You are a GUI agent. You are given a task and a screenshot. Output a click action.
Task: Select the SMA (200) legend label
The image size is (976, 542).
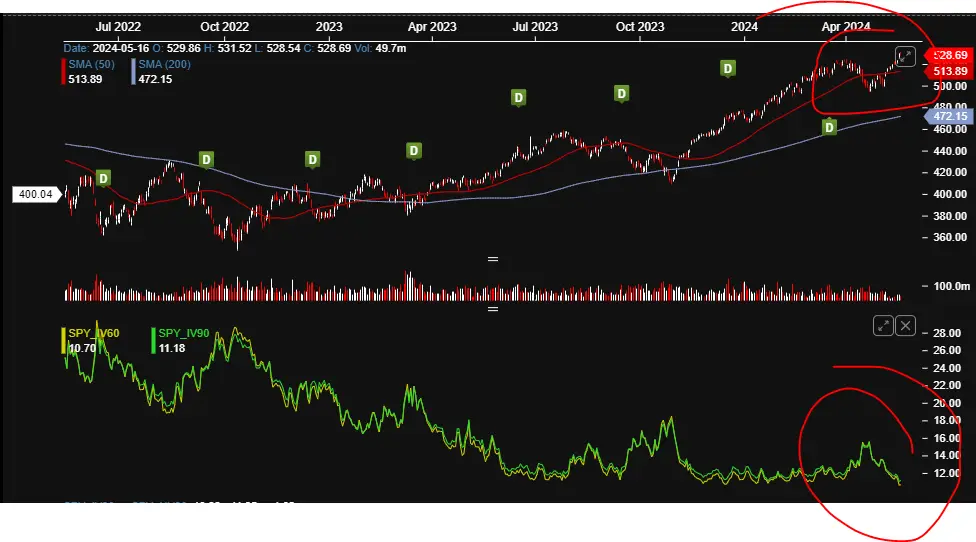coord(164,65)
